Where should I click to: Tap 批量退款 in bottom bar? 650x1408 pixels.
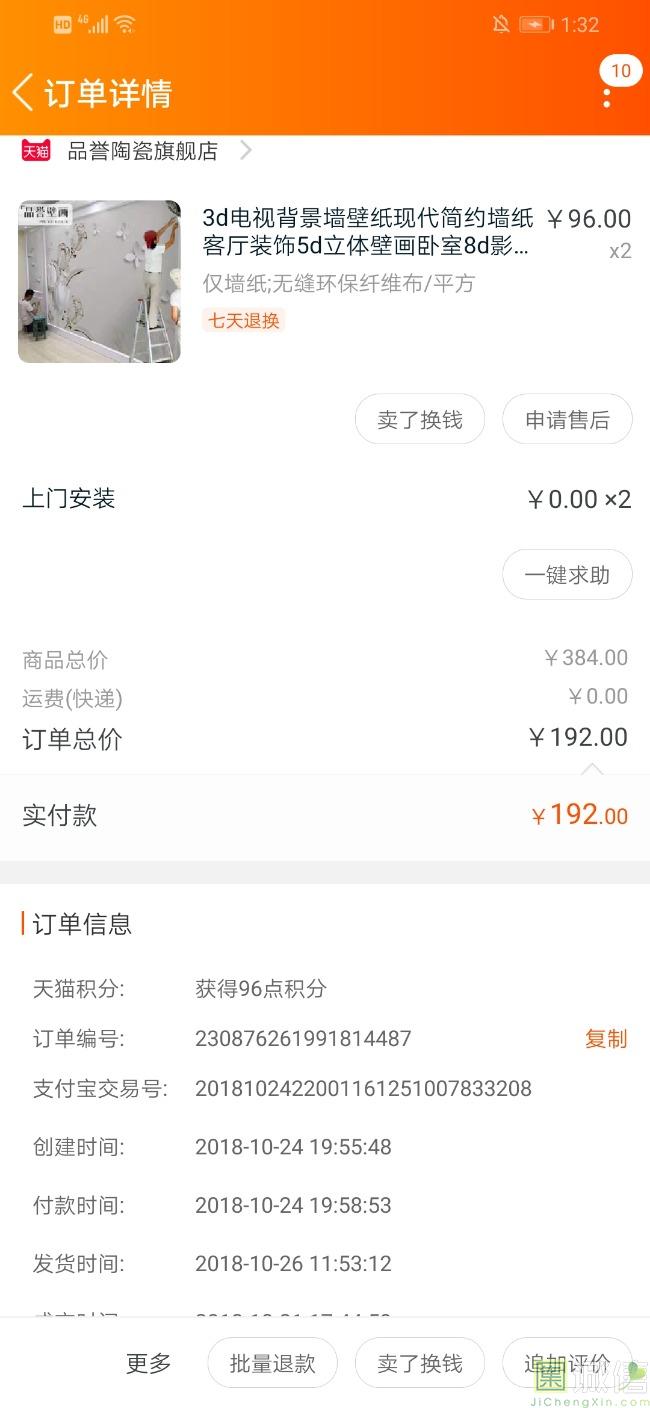[x=272, y=1363]
